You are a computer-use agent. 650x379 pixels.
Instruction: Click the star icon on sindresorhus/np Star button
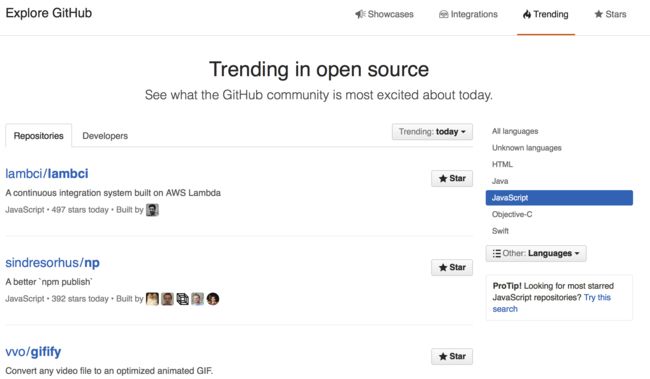pyautogui.click(x=443, y=267)
